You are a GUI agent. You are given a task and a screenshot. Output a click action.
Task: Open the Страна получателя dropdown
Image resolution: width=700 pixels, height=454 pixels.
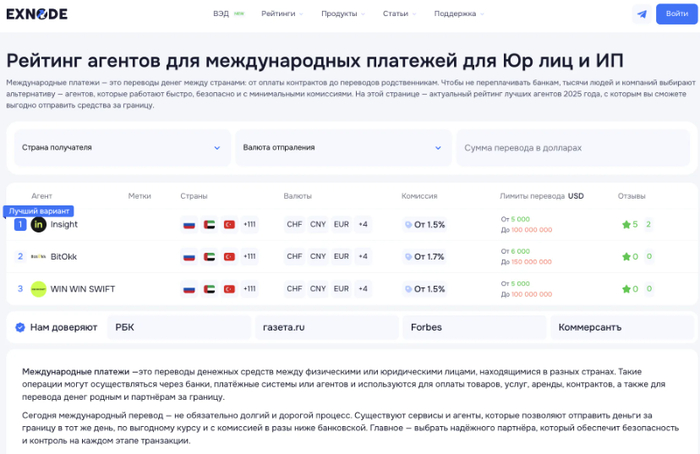click(122, 148)
